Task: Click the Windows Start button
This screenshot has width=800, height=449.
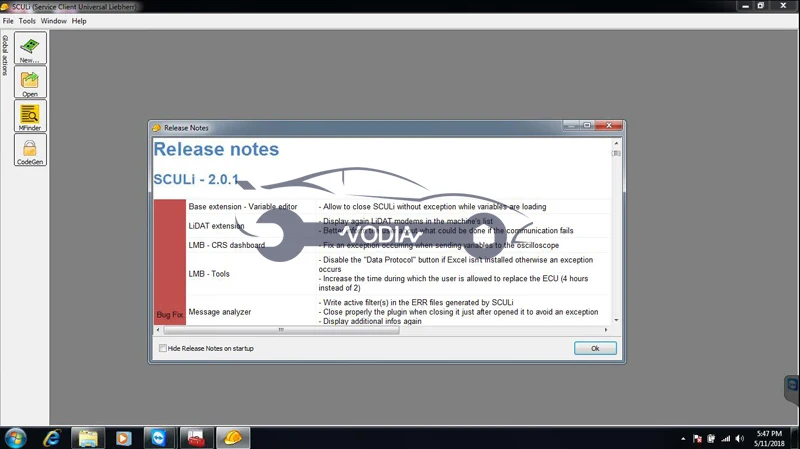Action: pyautogui.click(x=16, y=438)
